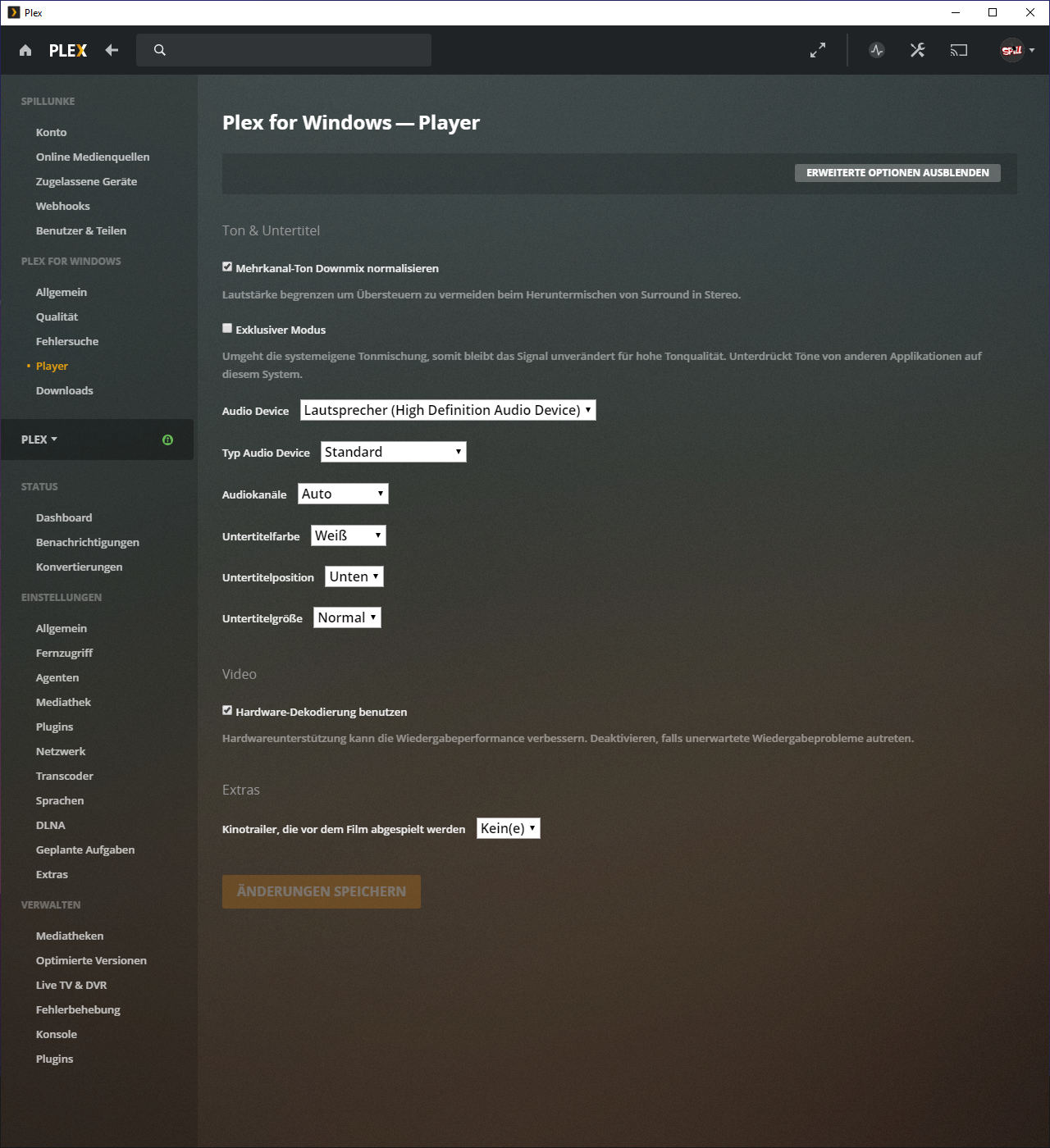Open the Audiokanäle dropdown

[x=343, y=494]
